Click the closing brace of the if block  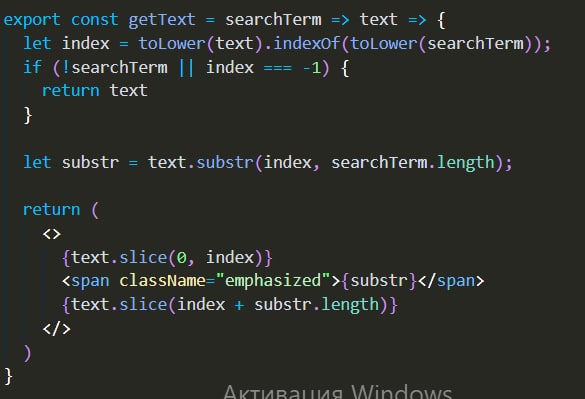tap(28, 115)
